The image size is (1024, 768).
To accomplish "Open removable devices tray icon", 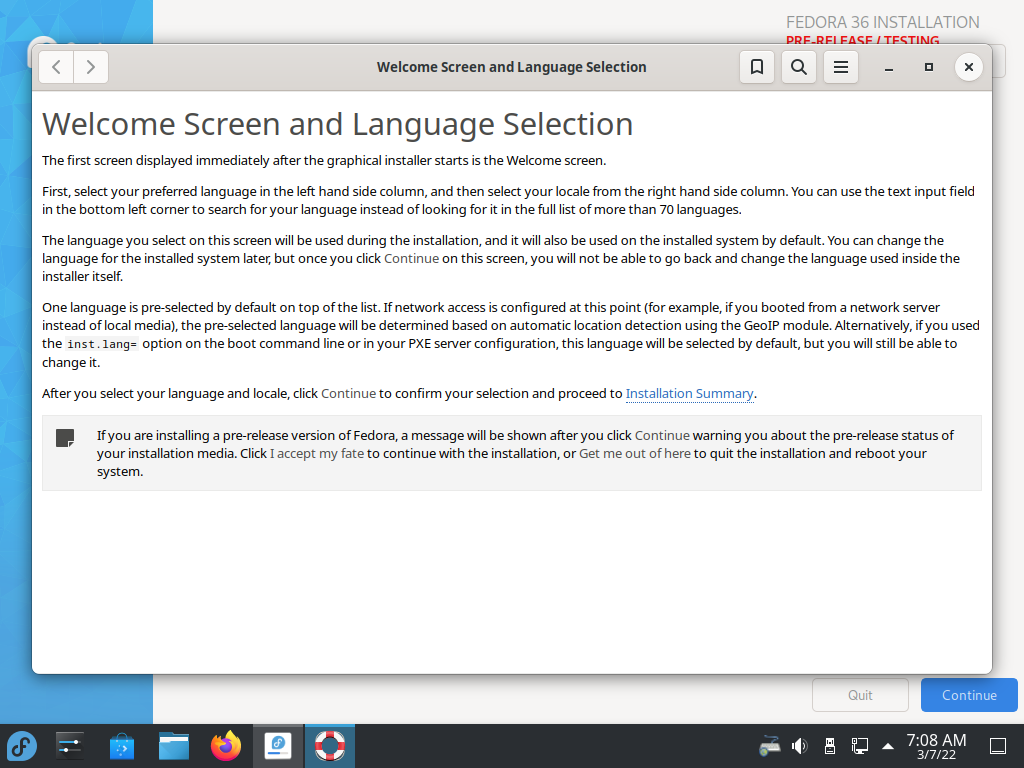I will 829,746.
